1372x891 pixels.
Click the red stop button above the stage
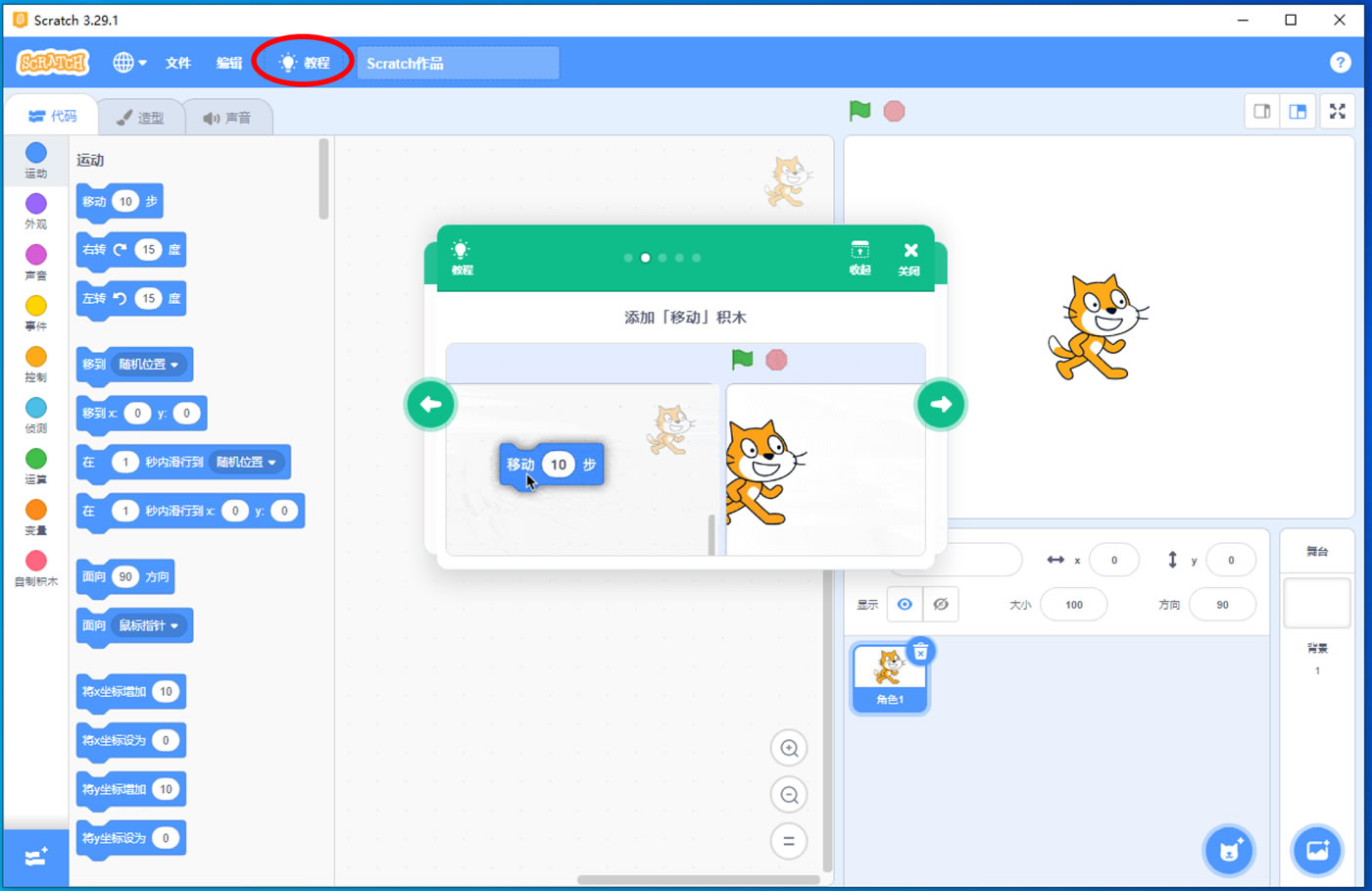point(894,111)
